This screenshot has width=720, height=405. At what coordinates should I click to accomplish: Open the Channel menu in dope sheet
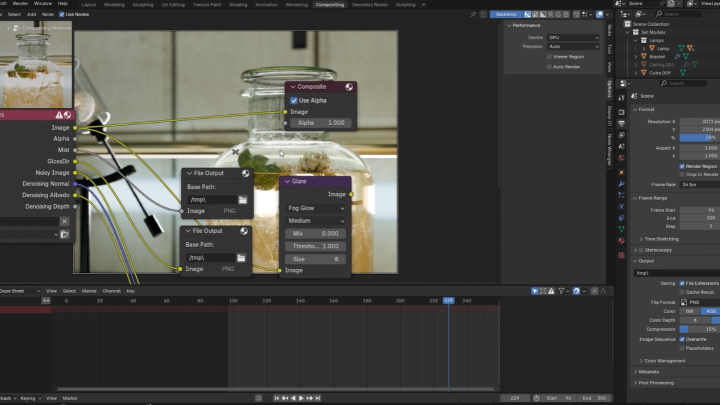[112, 291]
